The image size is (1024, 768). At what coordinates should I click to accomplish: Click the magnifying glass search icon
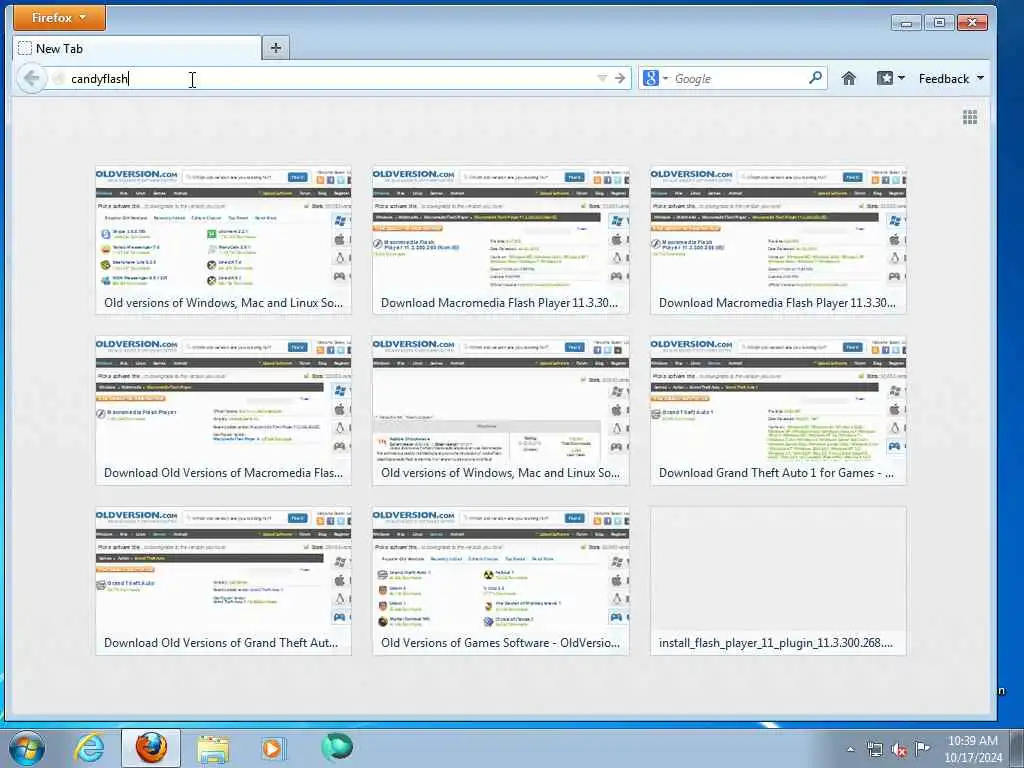click(815, 78)
